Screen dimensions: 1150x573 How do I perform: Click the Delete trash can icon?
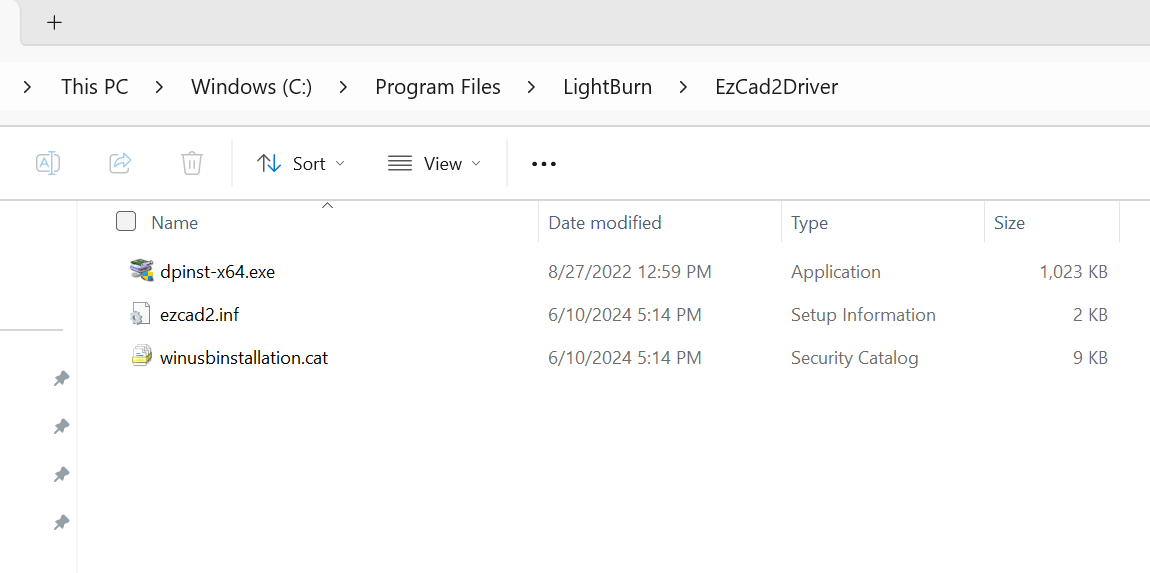pos(191,163)
